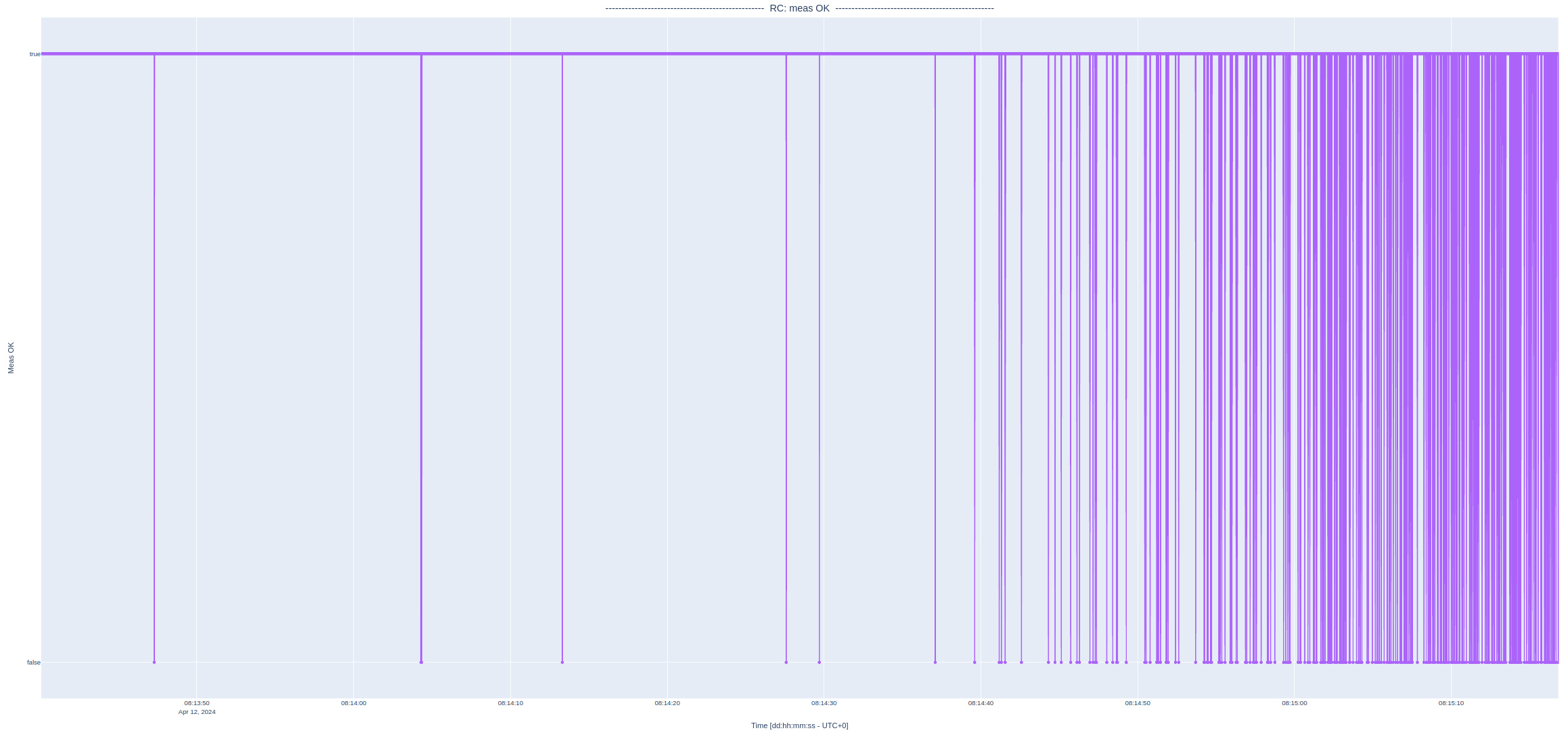The image size is (1568, 739).
Task: Click the 08:14:10 x-axis tick label
Action: 510,703
